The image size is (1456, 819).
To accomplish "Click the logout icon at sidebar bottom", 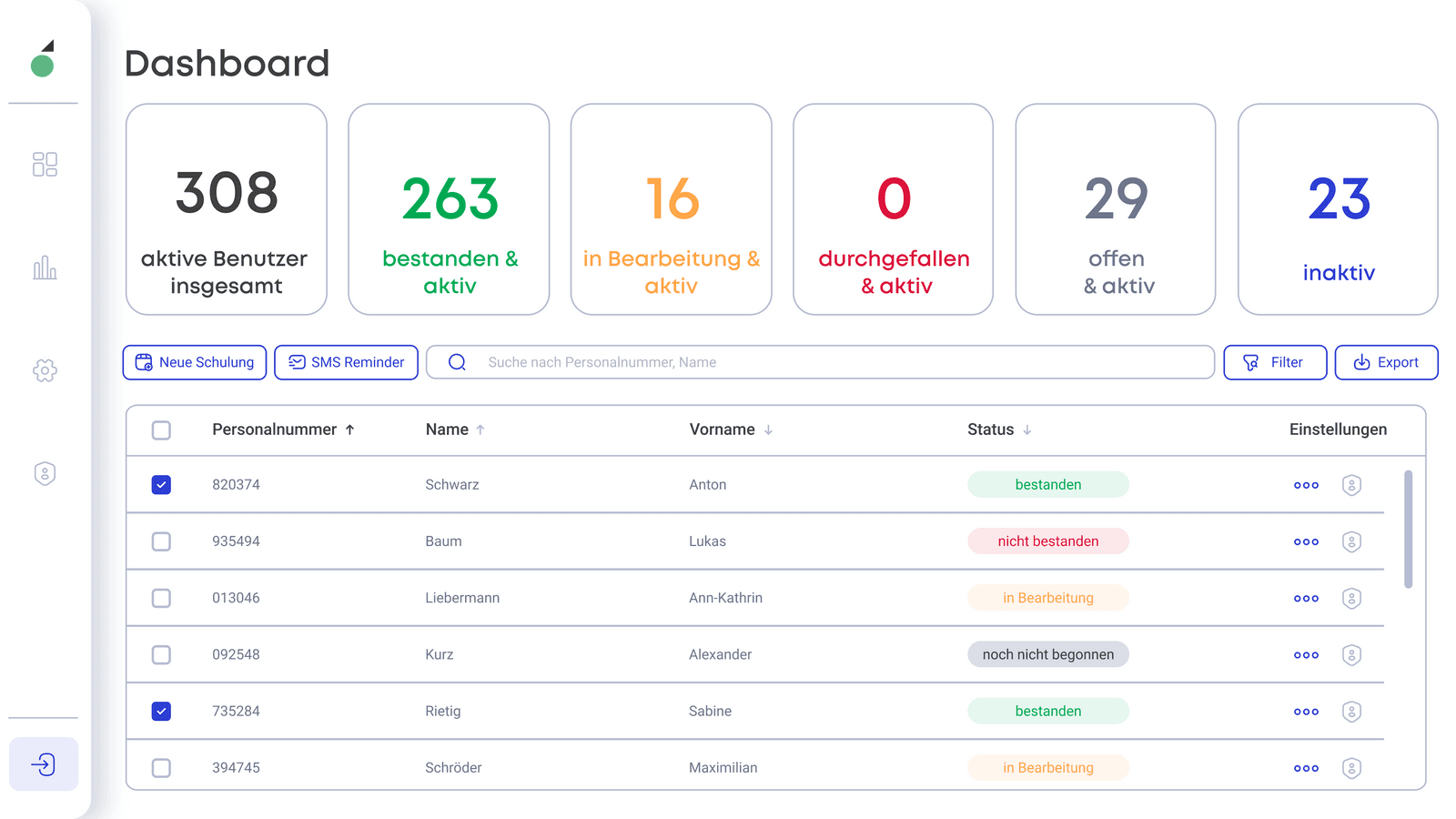I will (x=44, y=763).
